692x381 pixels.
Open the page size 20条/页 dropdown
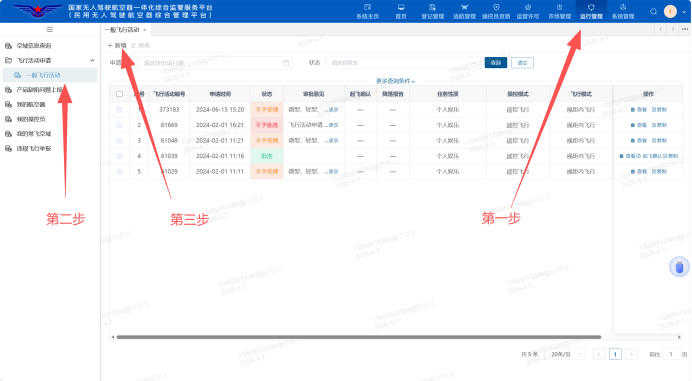coord(566,354)
